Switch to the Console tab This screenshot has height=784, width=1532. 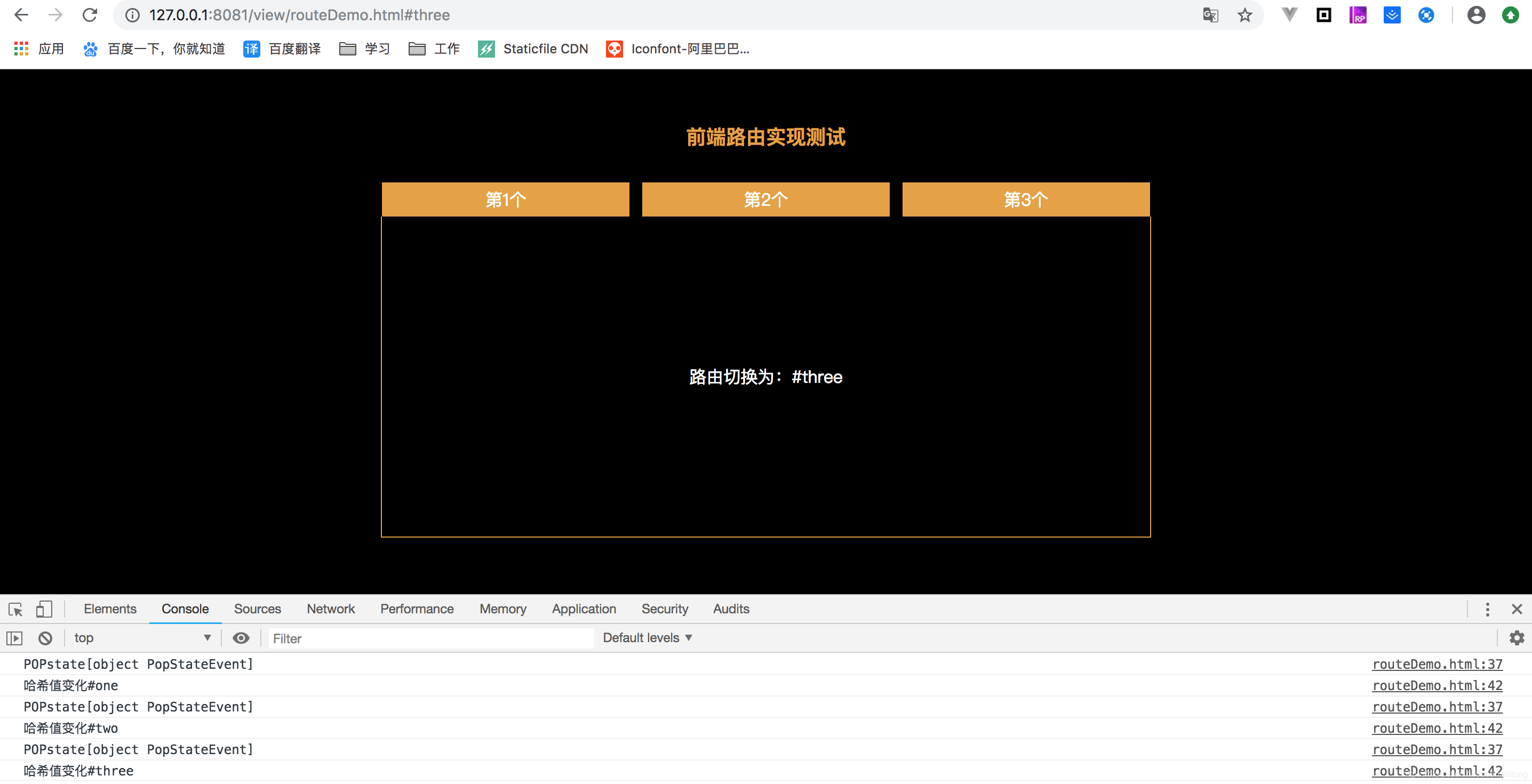click(185, 609)
